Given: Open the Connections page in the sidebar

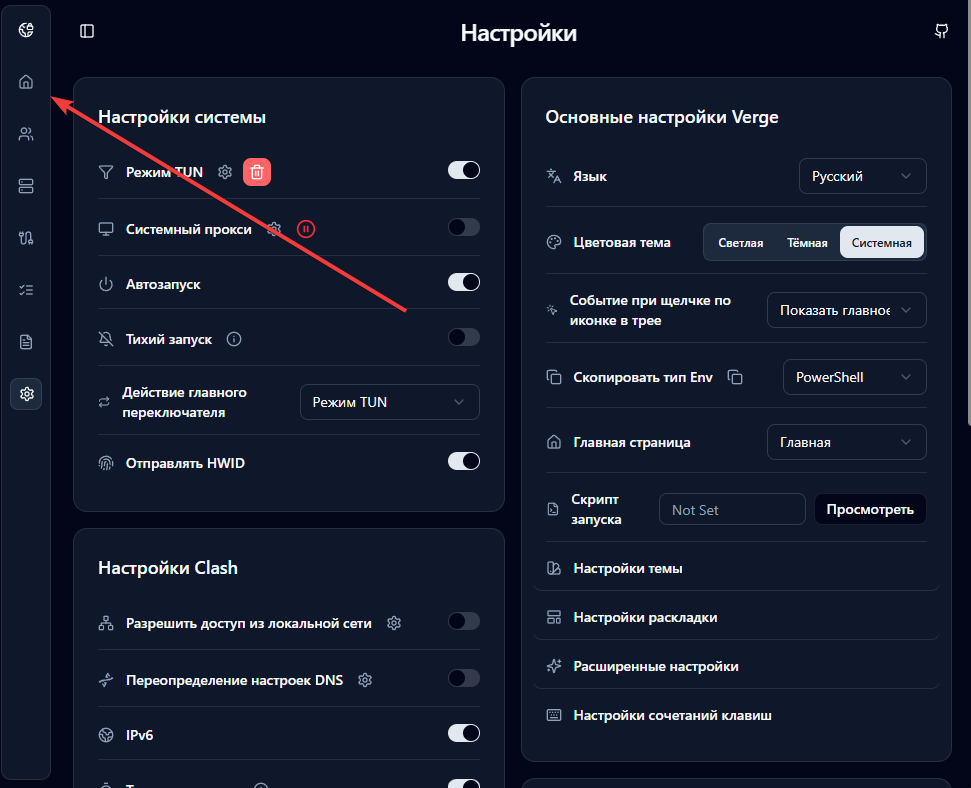Looking at the screenshot, I should click(26, 237).
